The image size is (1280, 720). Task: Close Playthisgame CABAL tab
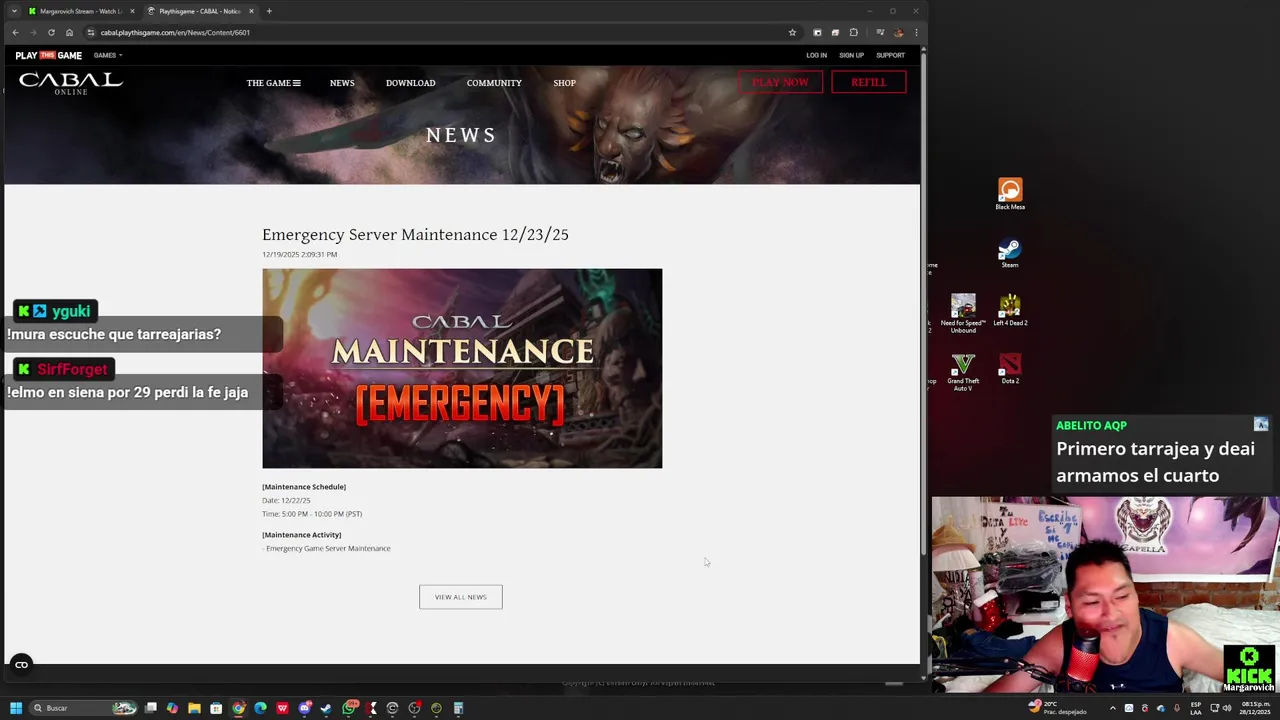click(x=251, y=11)
